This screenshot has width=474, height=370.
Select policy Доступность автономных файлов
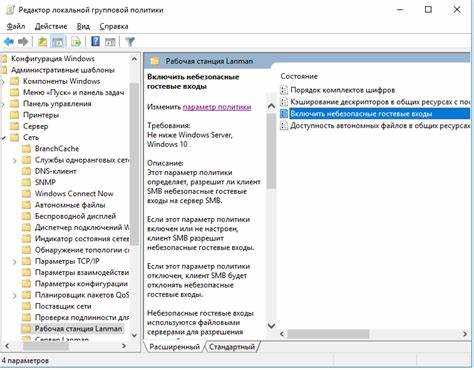(380, 126)
